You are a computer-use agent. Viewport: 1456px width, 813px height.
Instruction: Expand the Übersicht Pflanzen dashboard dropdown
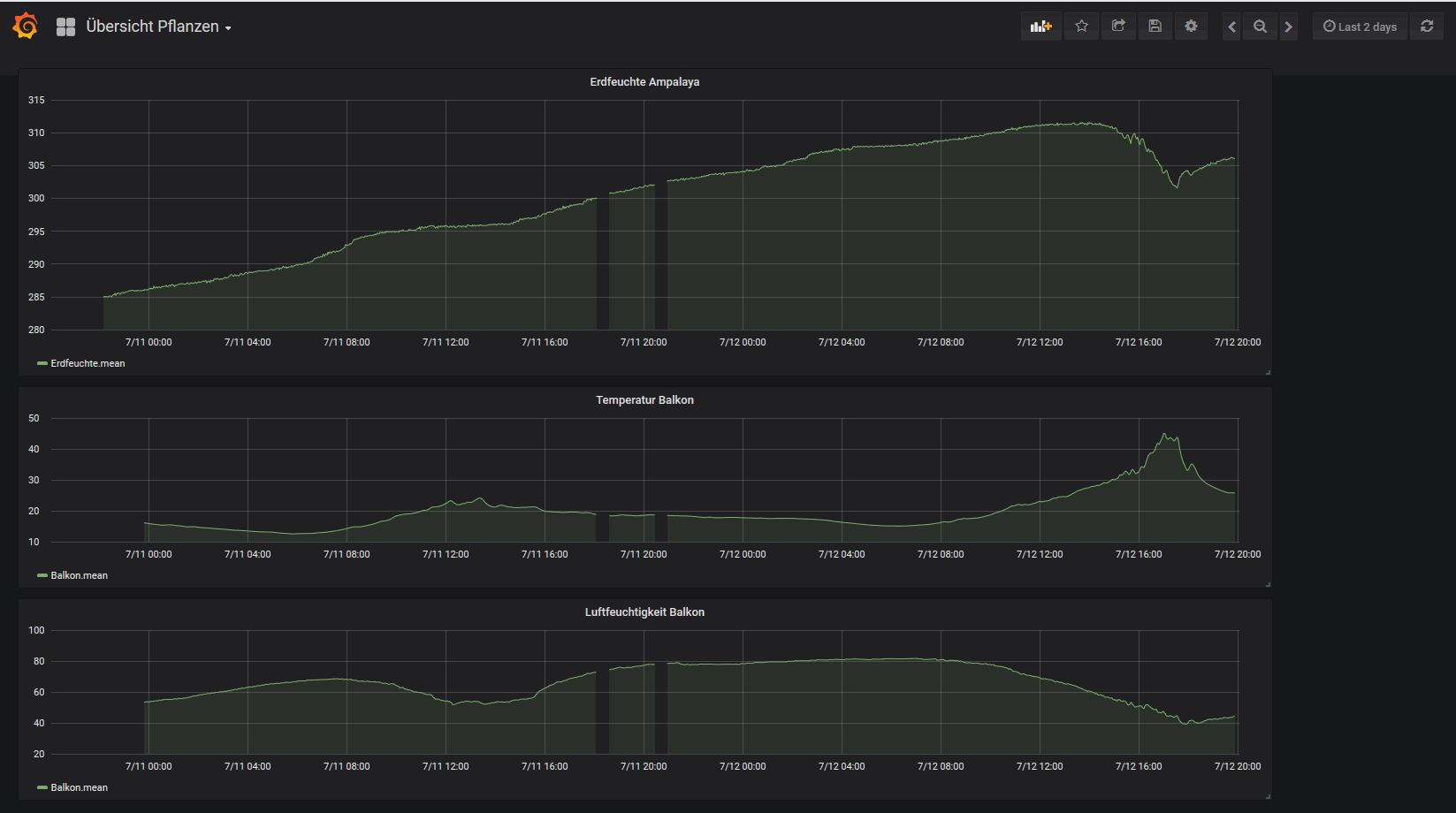click(158, 27)
